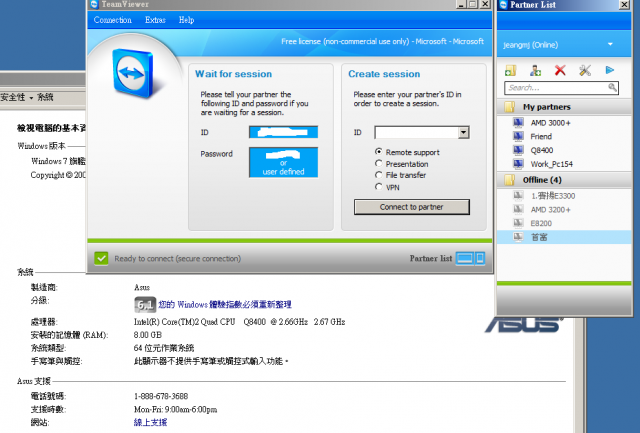Click the Q8400 processor description
Image resolution: width=640 pixels, height=433 pixels.
click(x=240, y=322)
